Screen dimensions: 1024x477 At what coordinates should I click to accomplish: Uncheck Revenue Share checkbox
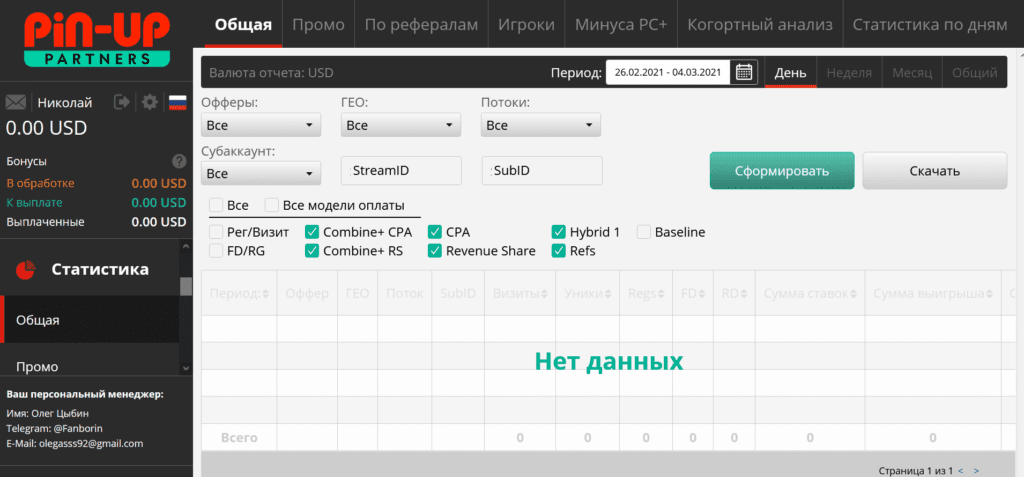click(x=435, y=250)
